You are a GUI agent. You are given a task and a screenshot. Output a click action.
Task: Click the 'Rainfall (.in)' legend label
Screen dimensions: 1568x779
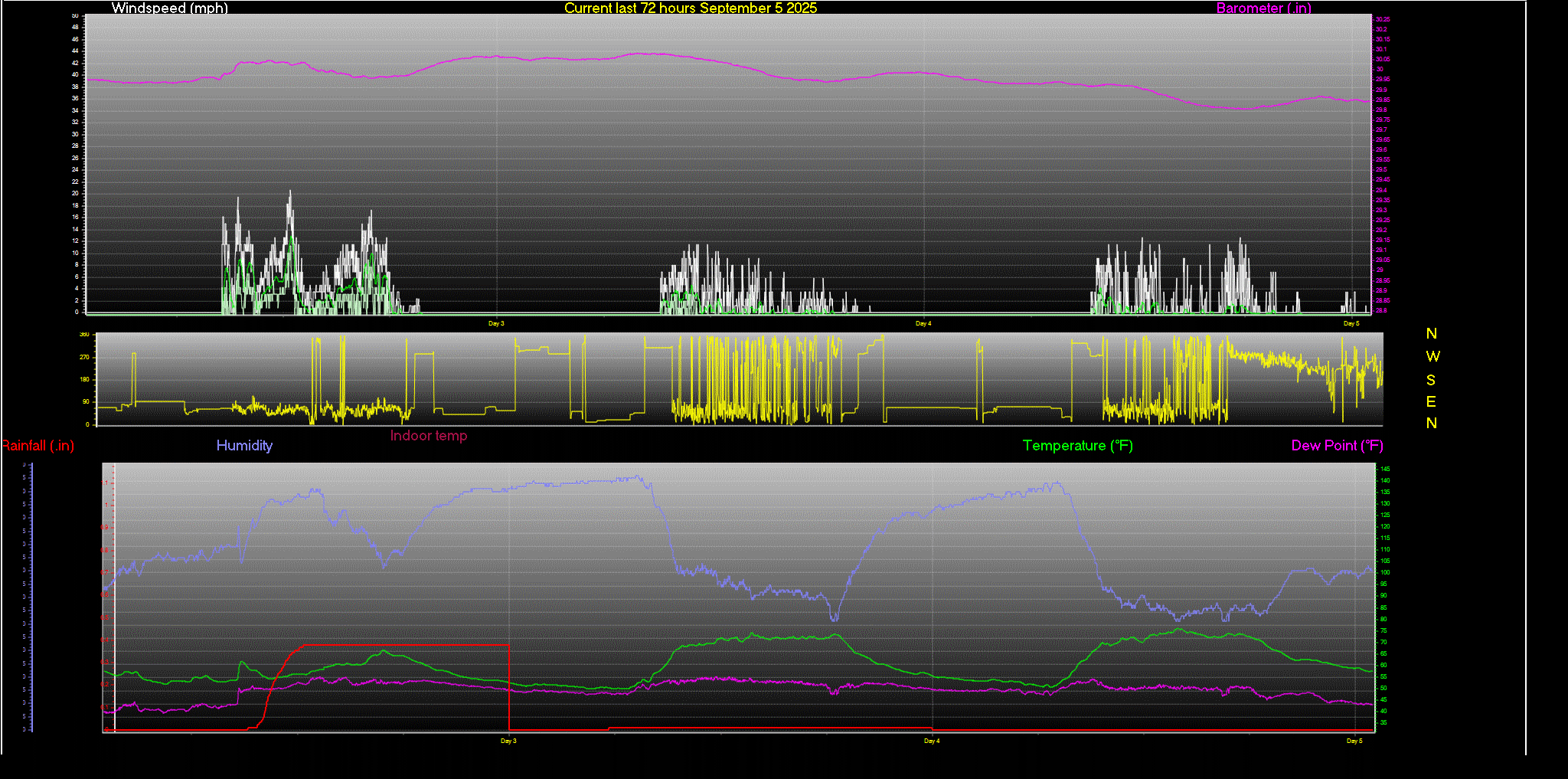pos(38,446)
